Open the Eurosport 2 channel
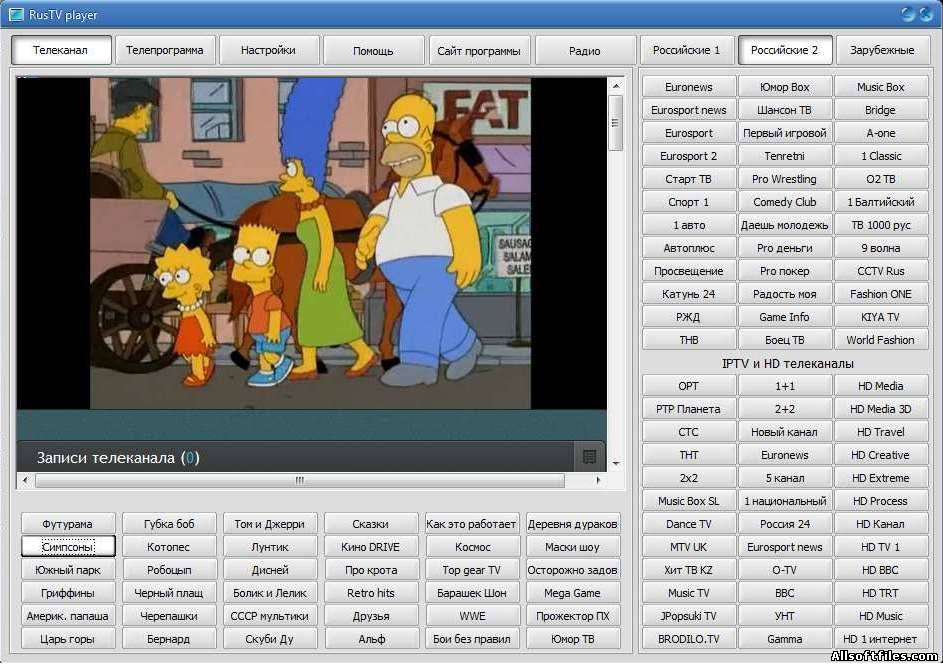The width and height of the screenshot is (943, 666). pos(689,156)
